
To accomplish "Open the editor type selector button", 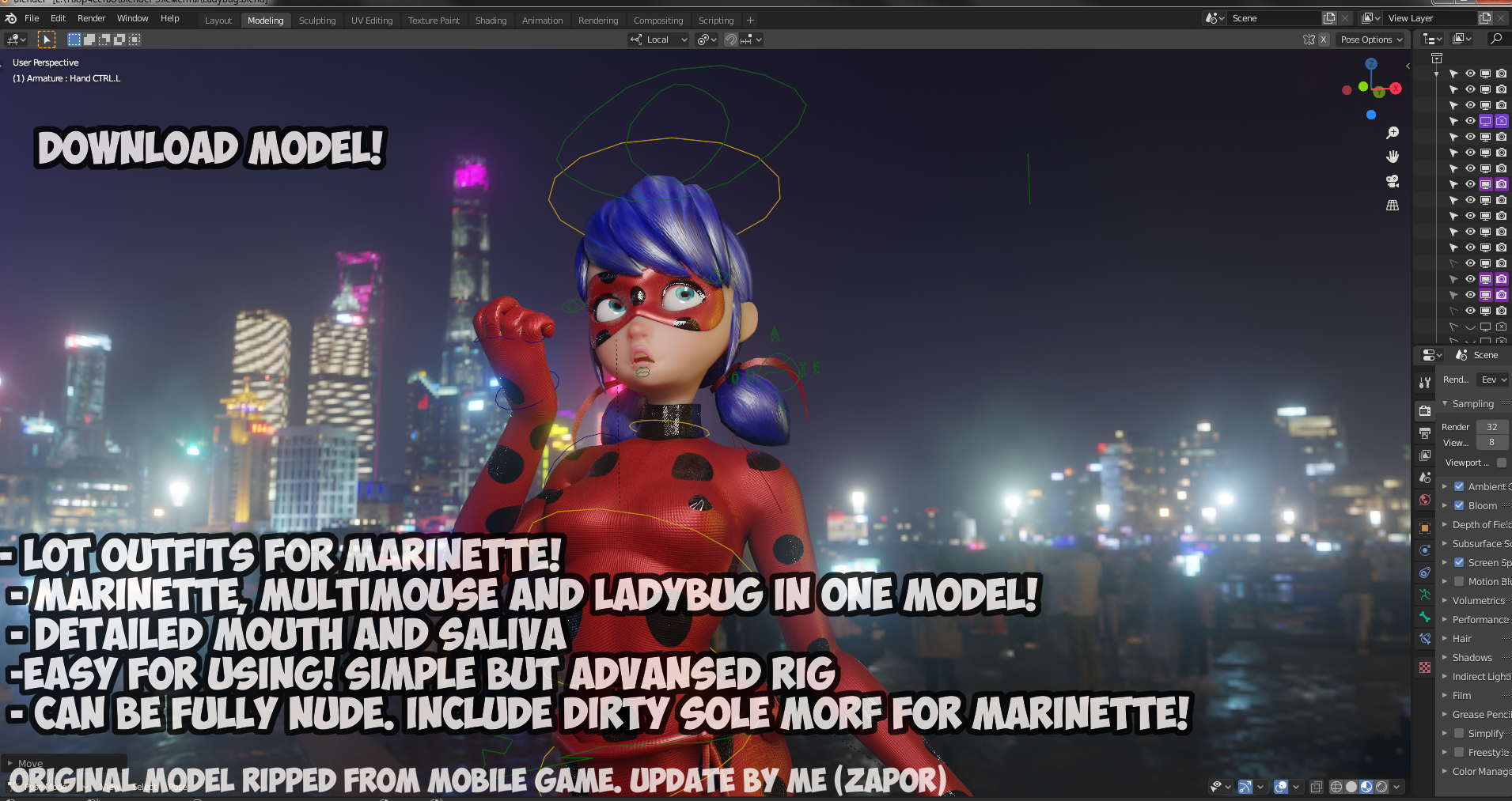I will click(16, 40).
